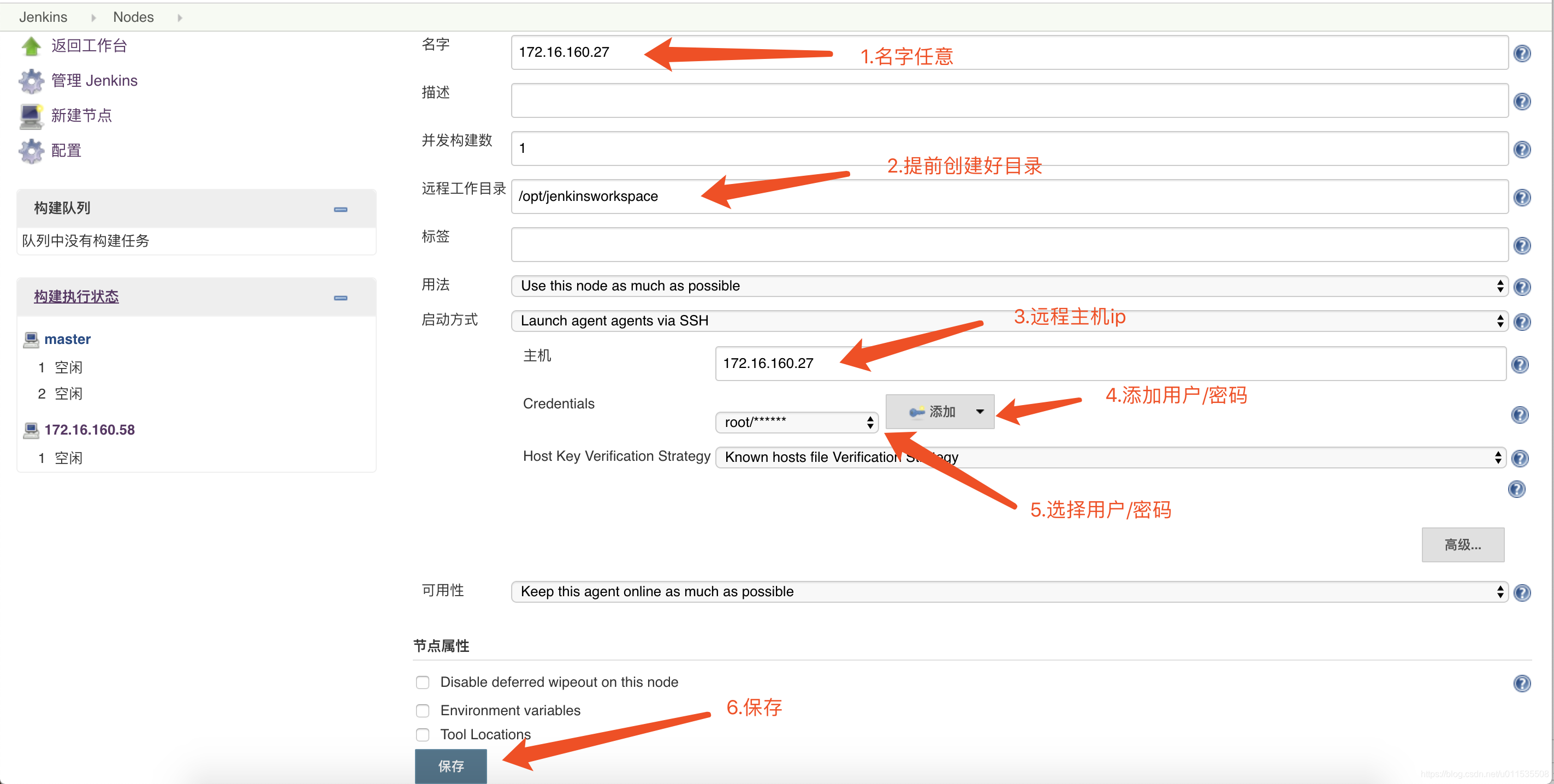Click the Manage Jenkins gear icon
This screenshot has height=784, width=1554.
[31, 81]
